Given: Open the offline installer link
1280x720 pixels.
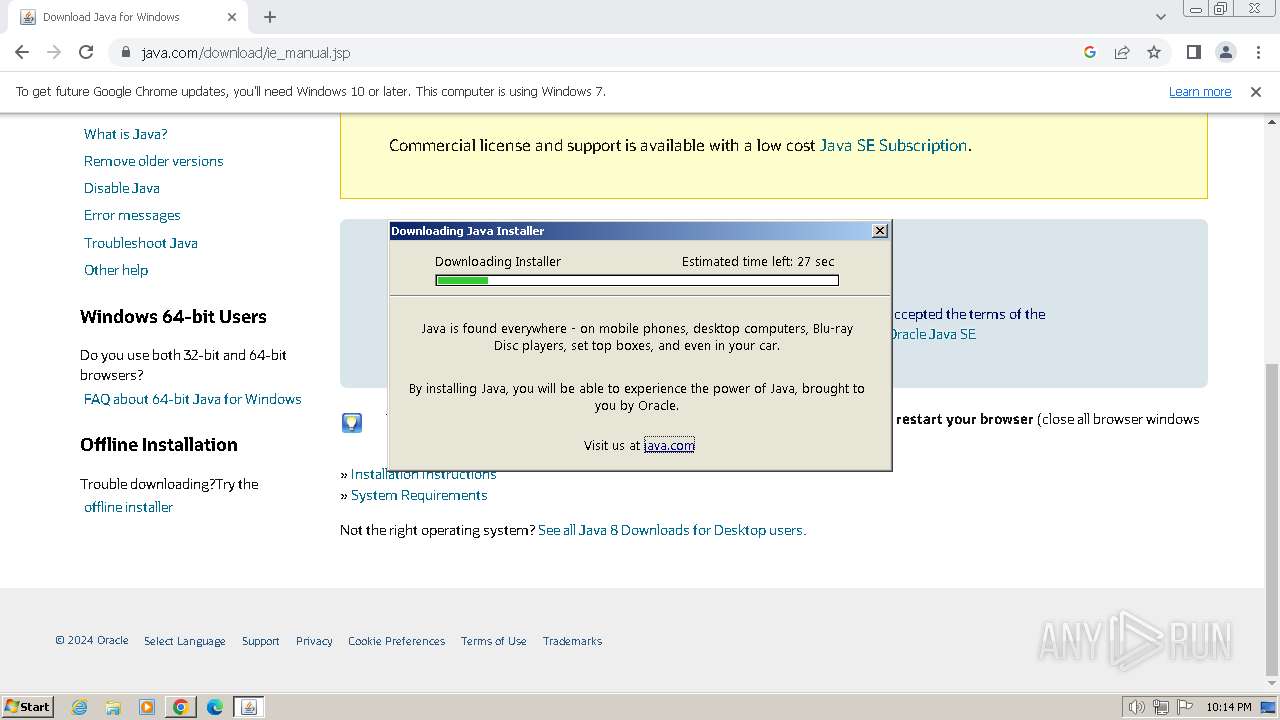Looking at the screenshot, I should pyautogui.click(x=129, y=507).
